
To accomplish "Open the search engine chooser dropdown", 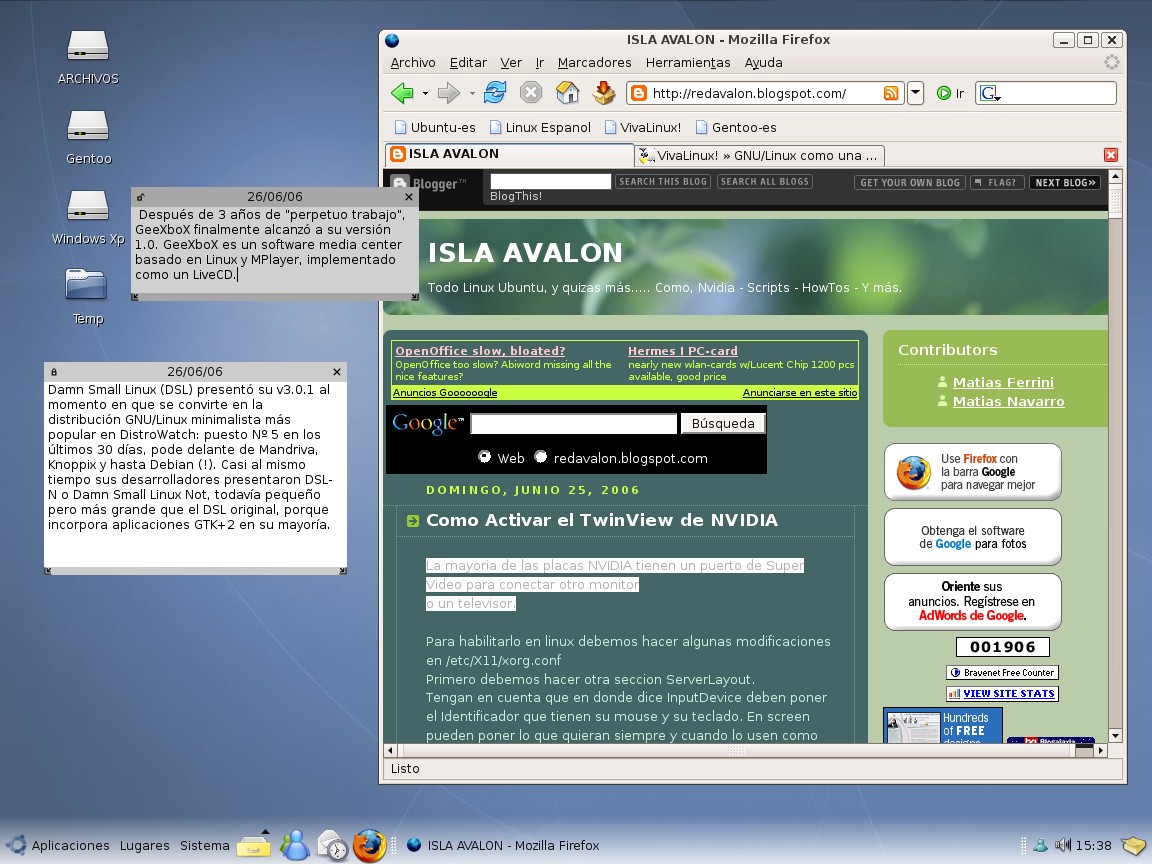I will (x=990, y=93).
